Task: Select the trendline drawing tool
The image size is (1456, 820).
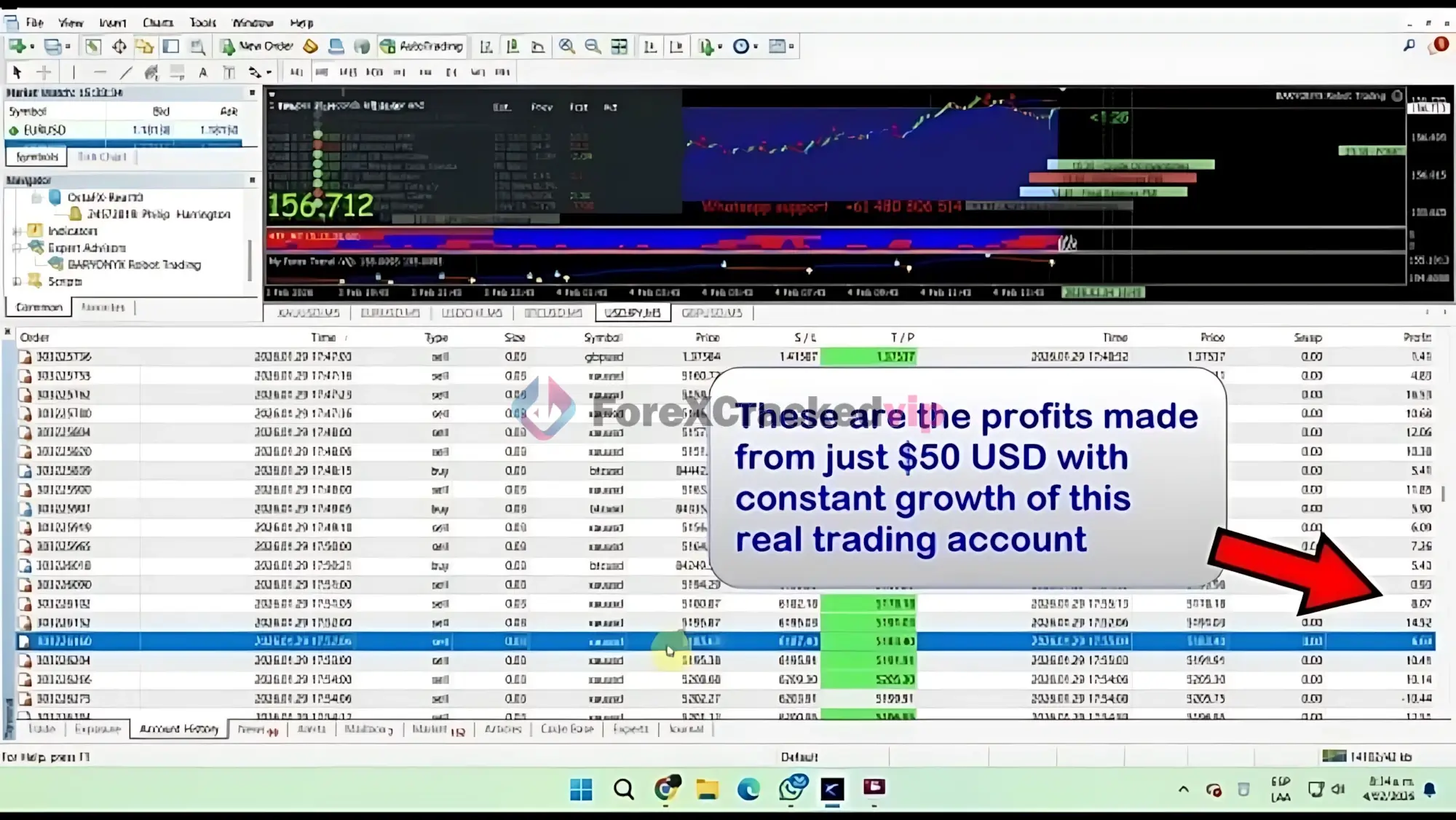Action: 126,72
